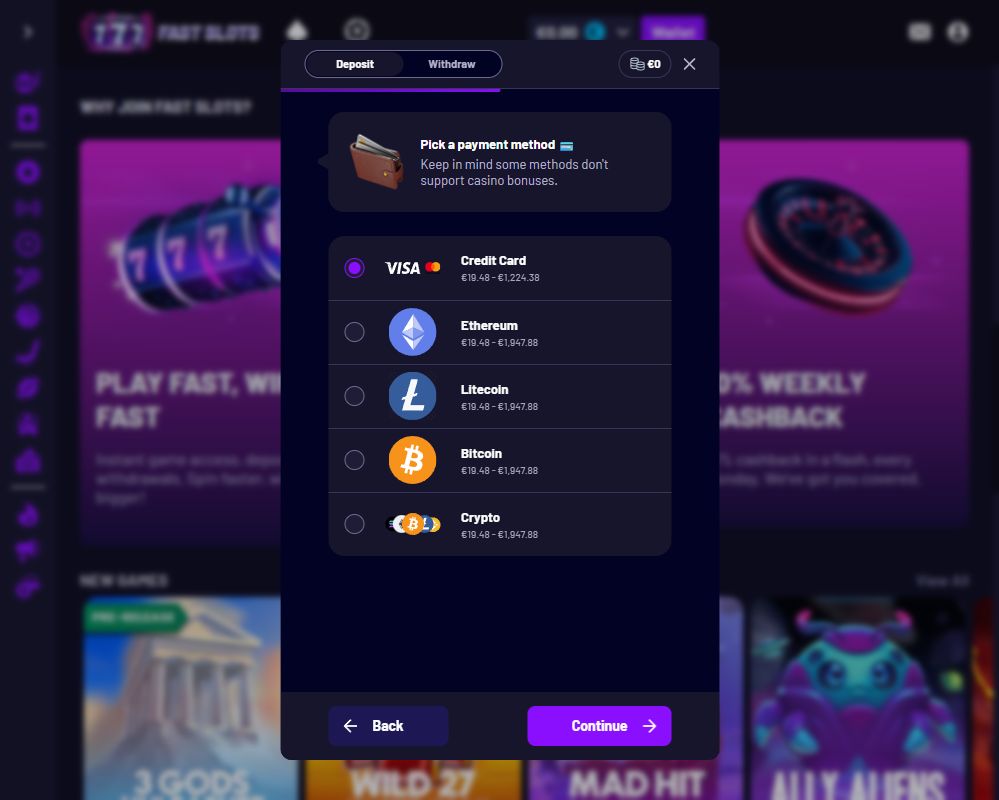999x800 pixels.
Task: Close the deposit dialog with X
Action: [689, 64]
